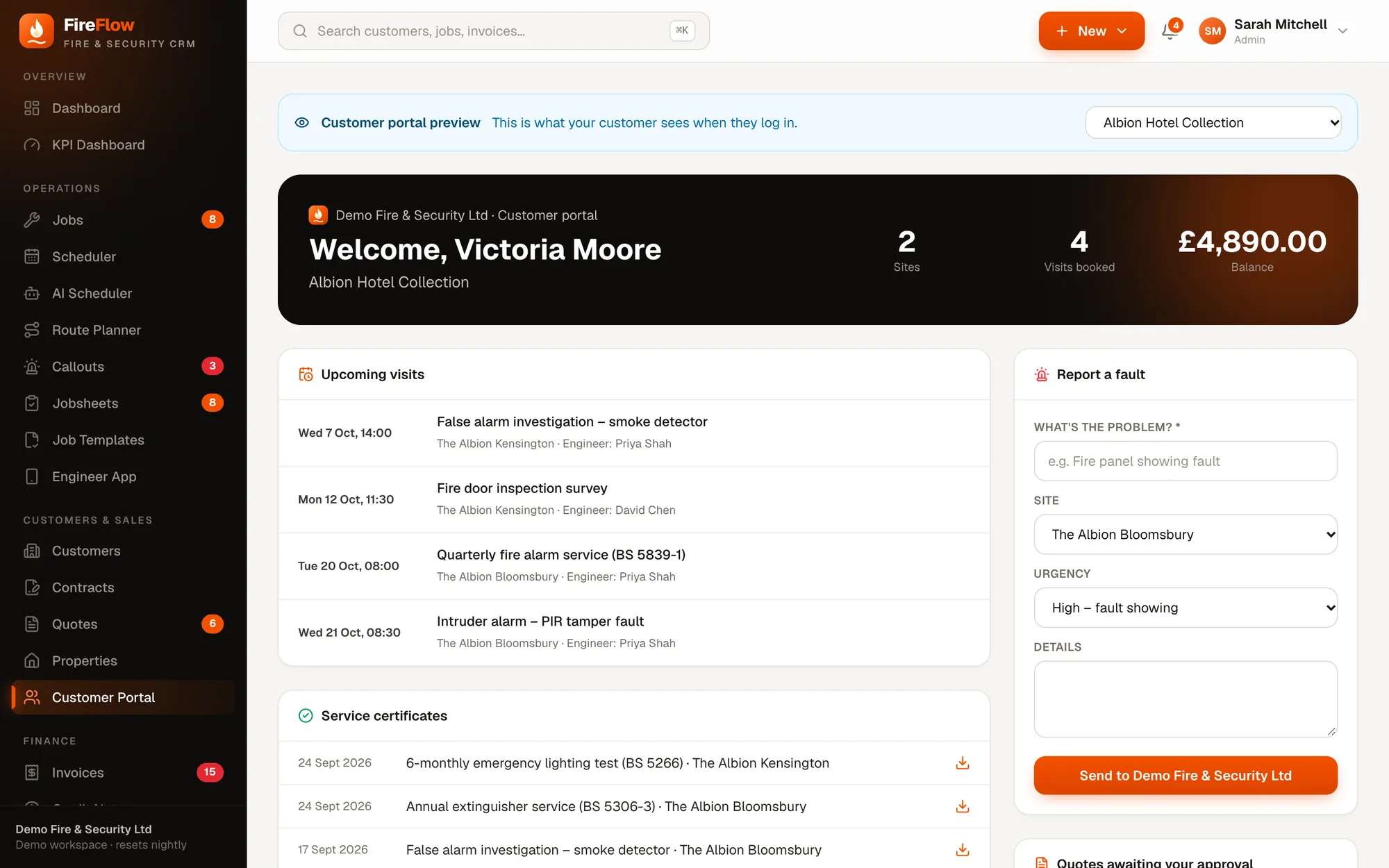Open the Scheduler page
Screen dimensions: 1389x868
coord(124,257)
